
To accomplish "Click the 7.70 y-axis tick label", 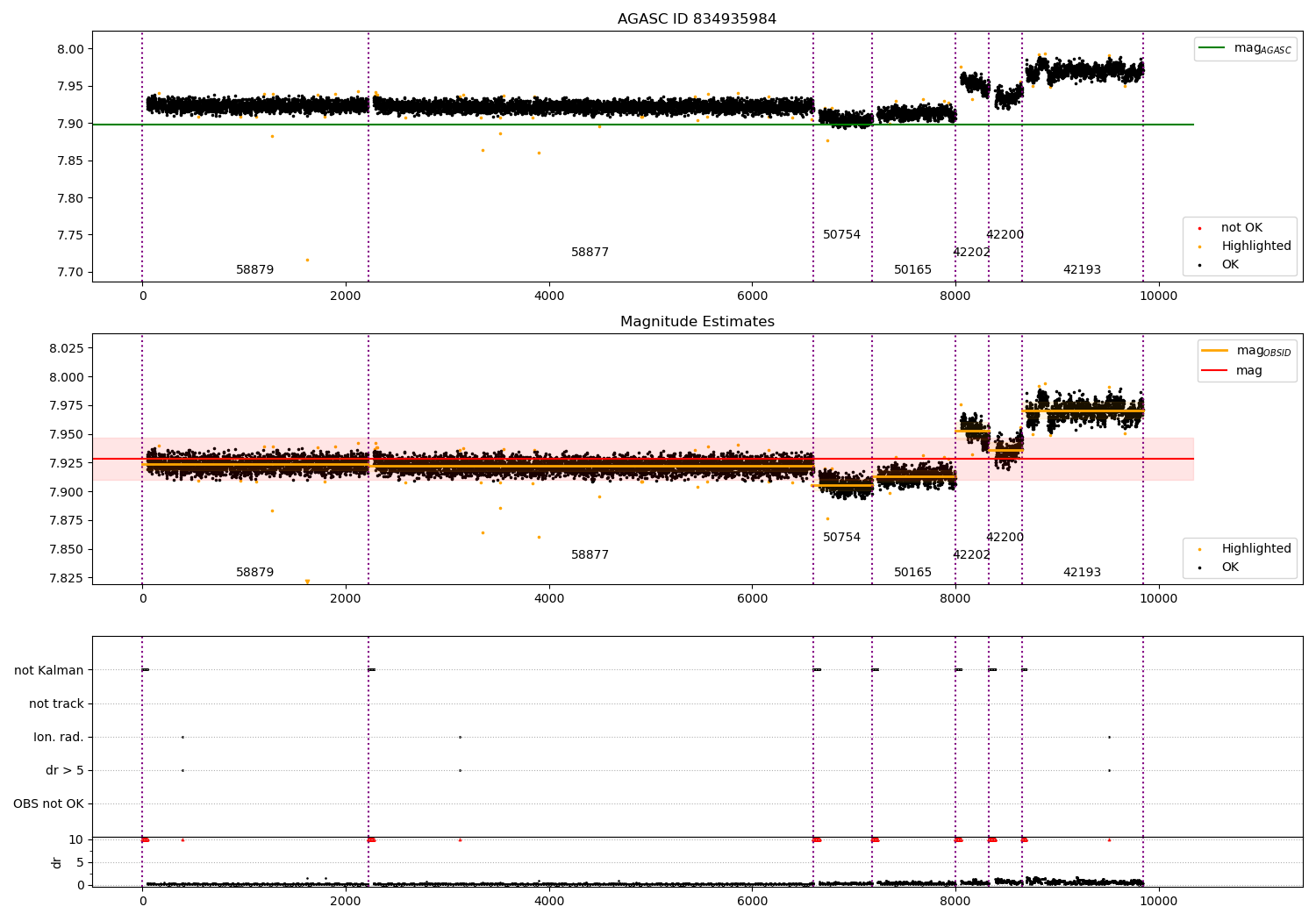I will 70,273.
